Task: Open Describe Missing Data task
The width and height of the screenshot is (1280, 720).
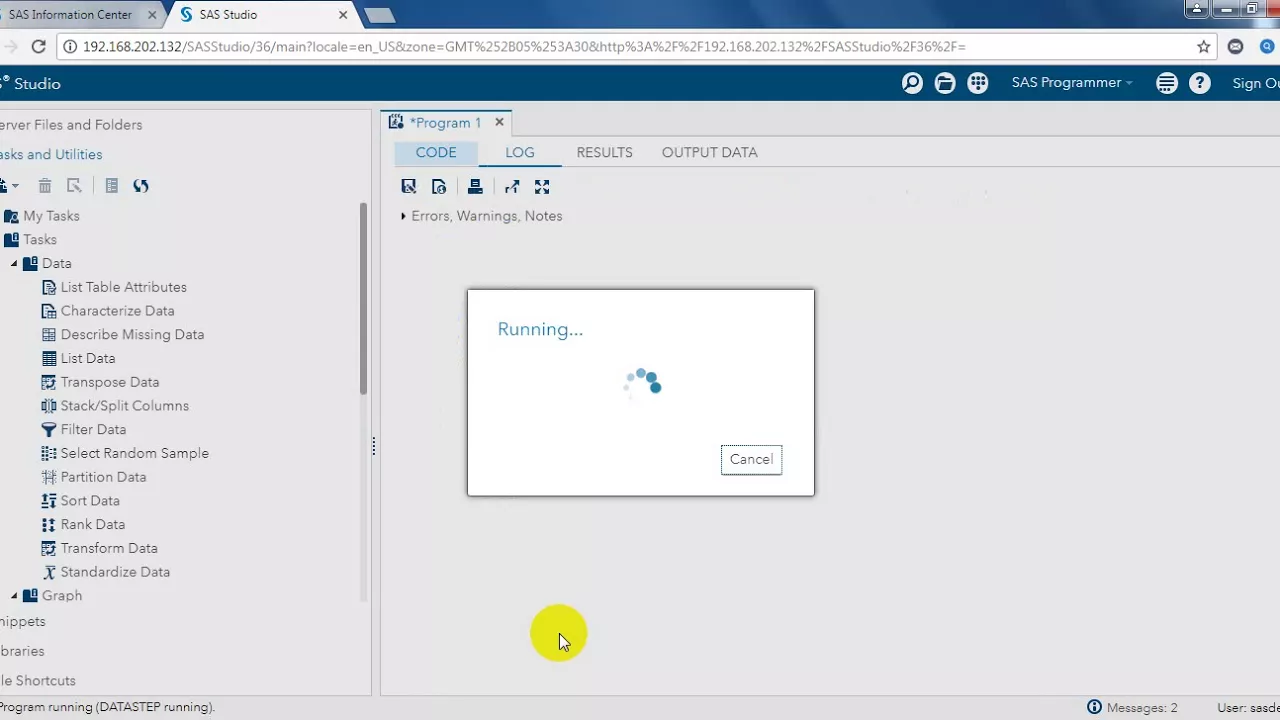Action: tap(123, 335)
